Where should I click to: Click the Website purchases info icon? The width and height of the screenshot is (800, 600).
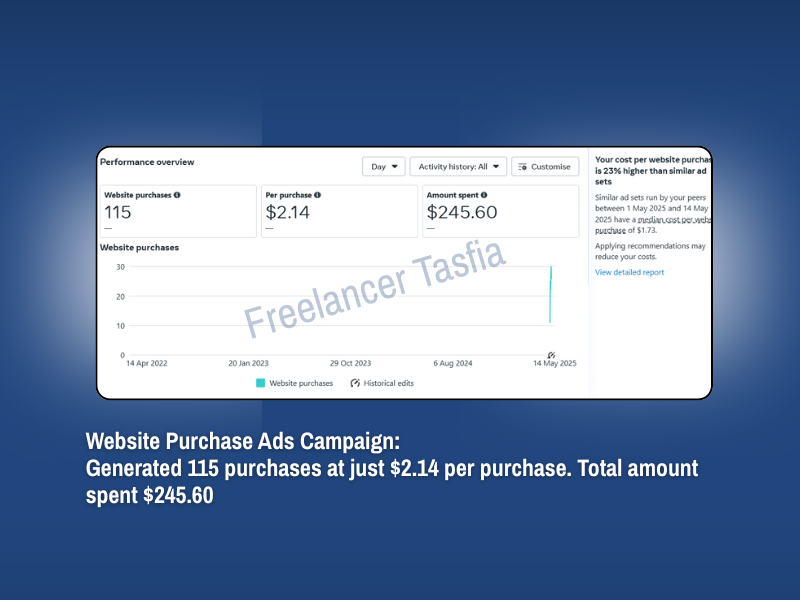(177, 195)
